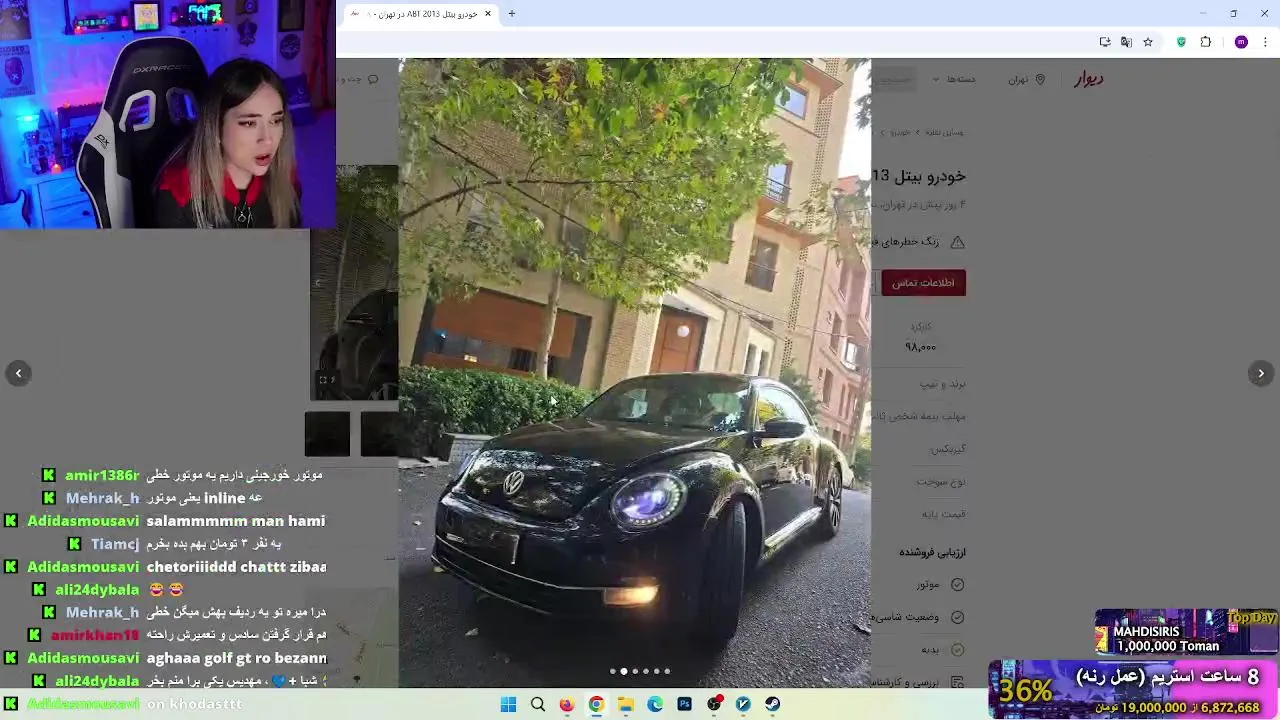Click the MAHDISIRIS top donor overlay
Image resolution: width=1280 pixels, height=720 pixels.
[1185, 633]
